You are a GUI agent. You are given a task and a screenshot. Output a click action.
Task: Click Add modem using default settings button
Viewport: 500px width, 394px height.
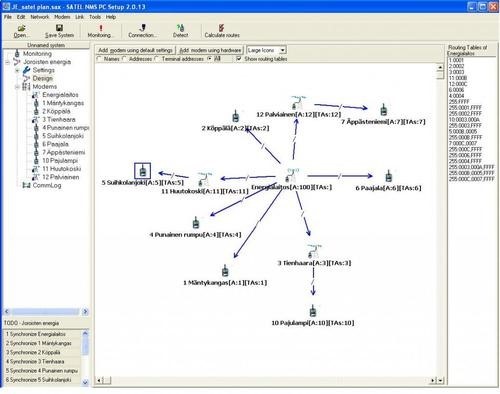[x=135, y=50]
